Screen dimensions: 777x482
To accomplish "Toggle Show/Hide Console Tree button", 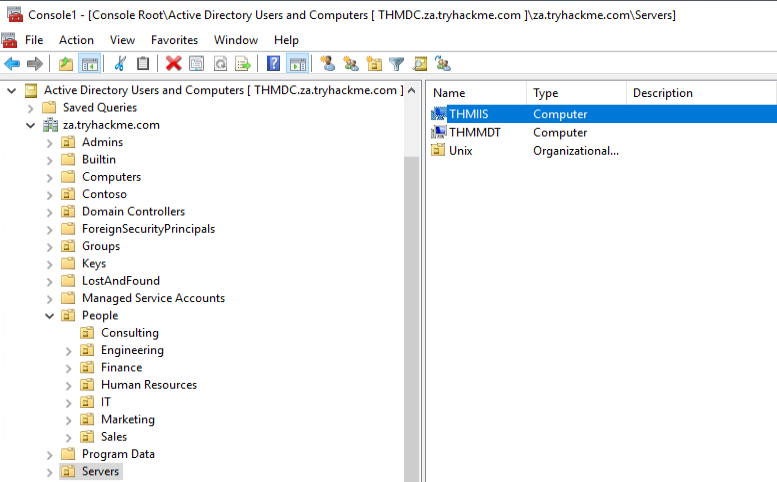I will tap(89, 64).
